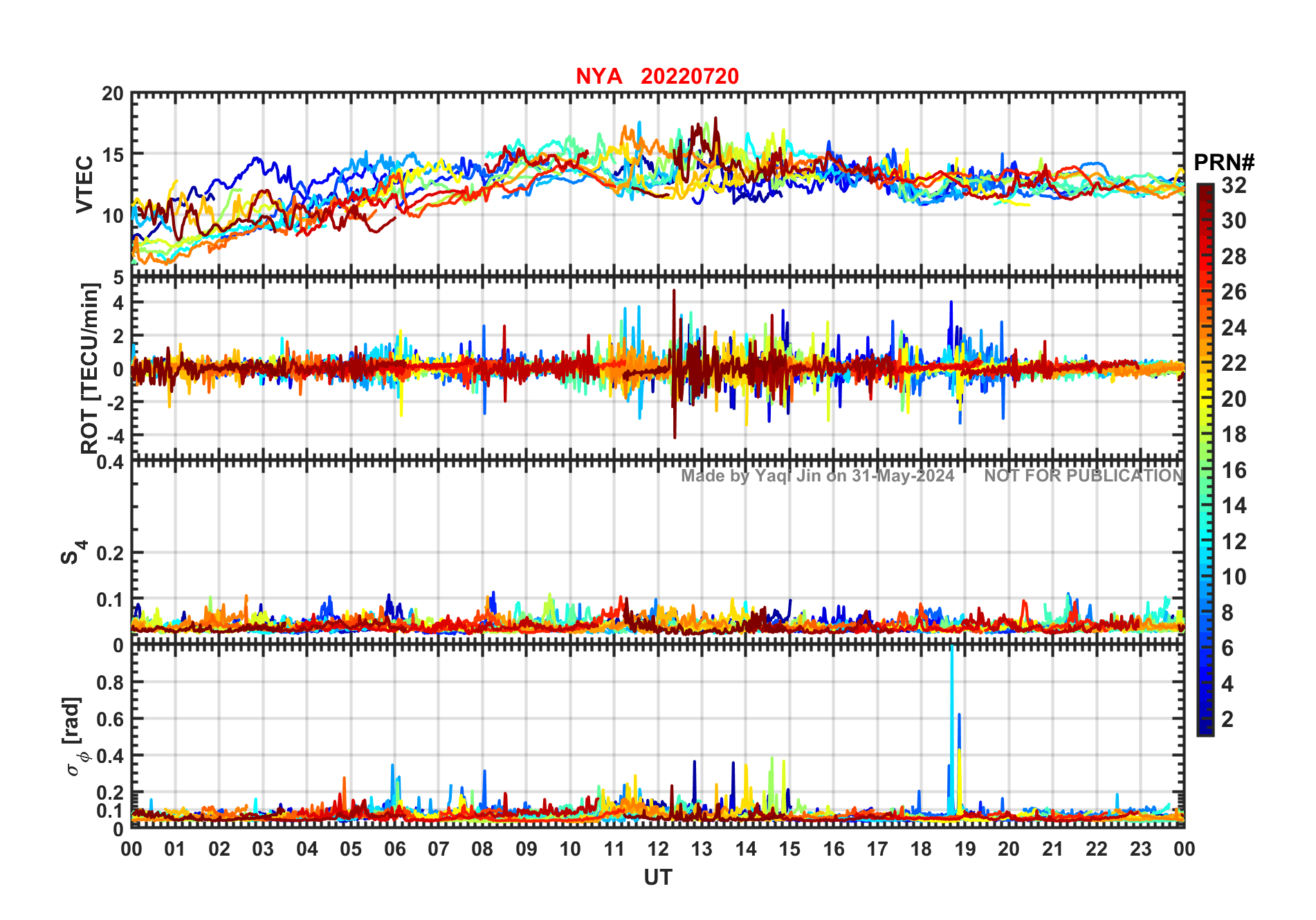Screen dimensions: 1316x920
Task: Select colorbar tick label 6
Action: point(1227,648)
